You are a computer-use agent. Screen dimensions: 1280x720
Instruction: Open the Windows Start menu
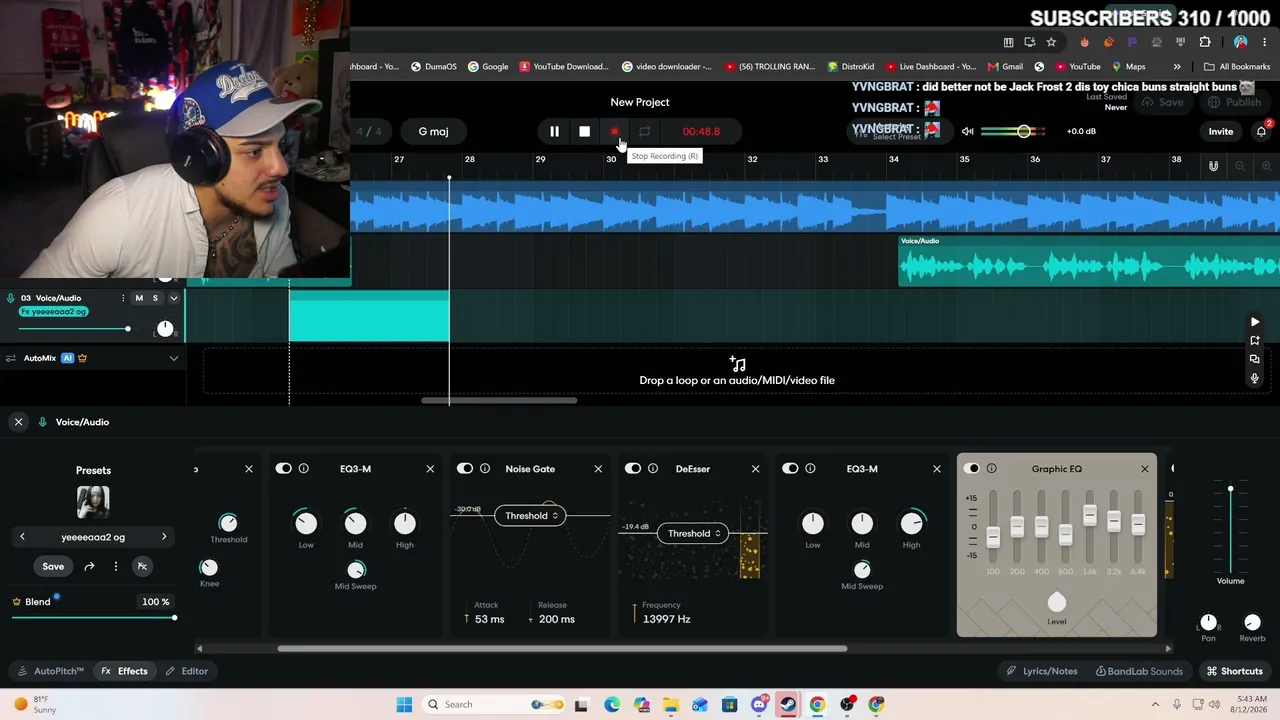pyautogui.click(x=404, y=704)
